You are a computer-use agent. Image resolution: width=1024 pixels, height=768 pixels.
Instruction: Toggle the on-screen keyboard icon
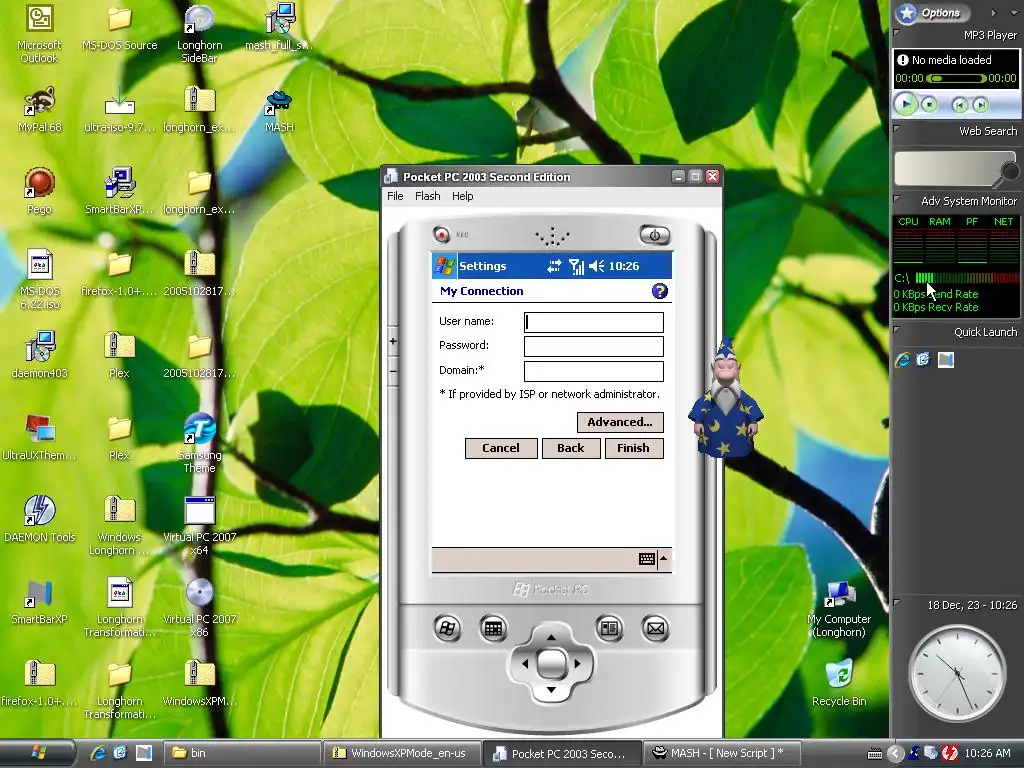[x=647, y=559]
